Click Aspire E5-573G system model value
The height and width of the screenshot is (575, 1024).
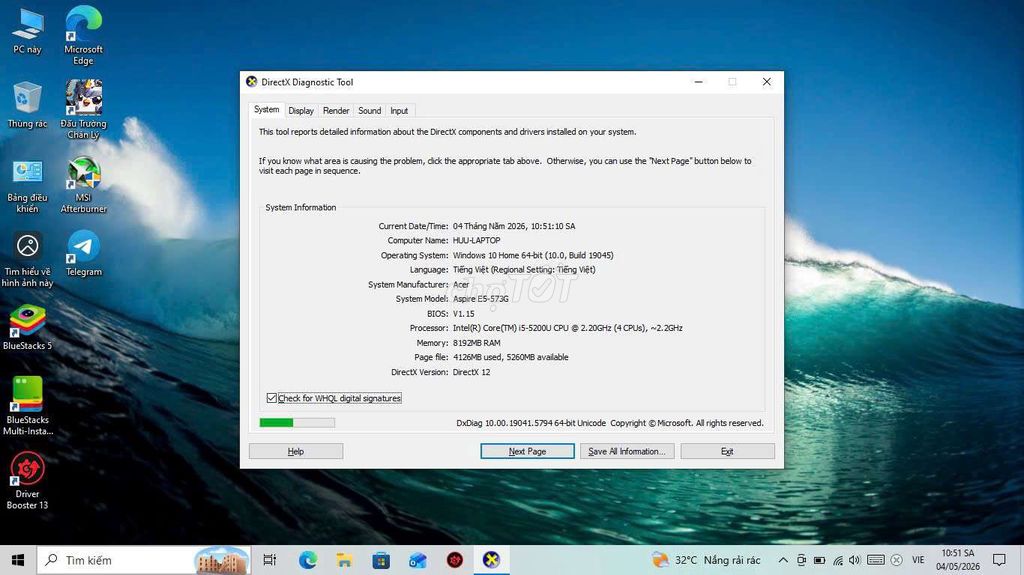tap(481, 299)
